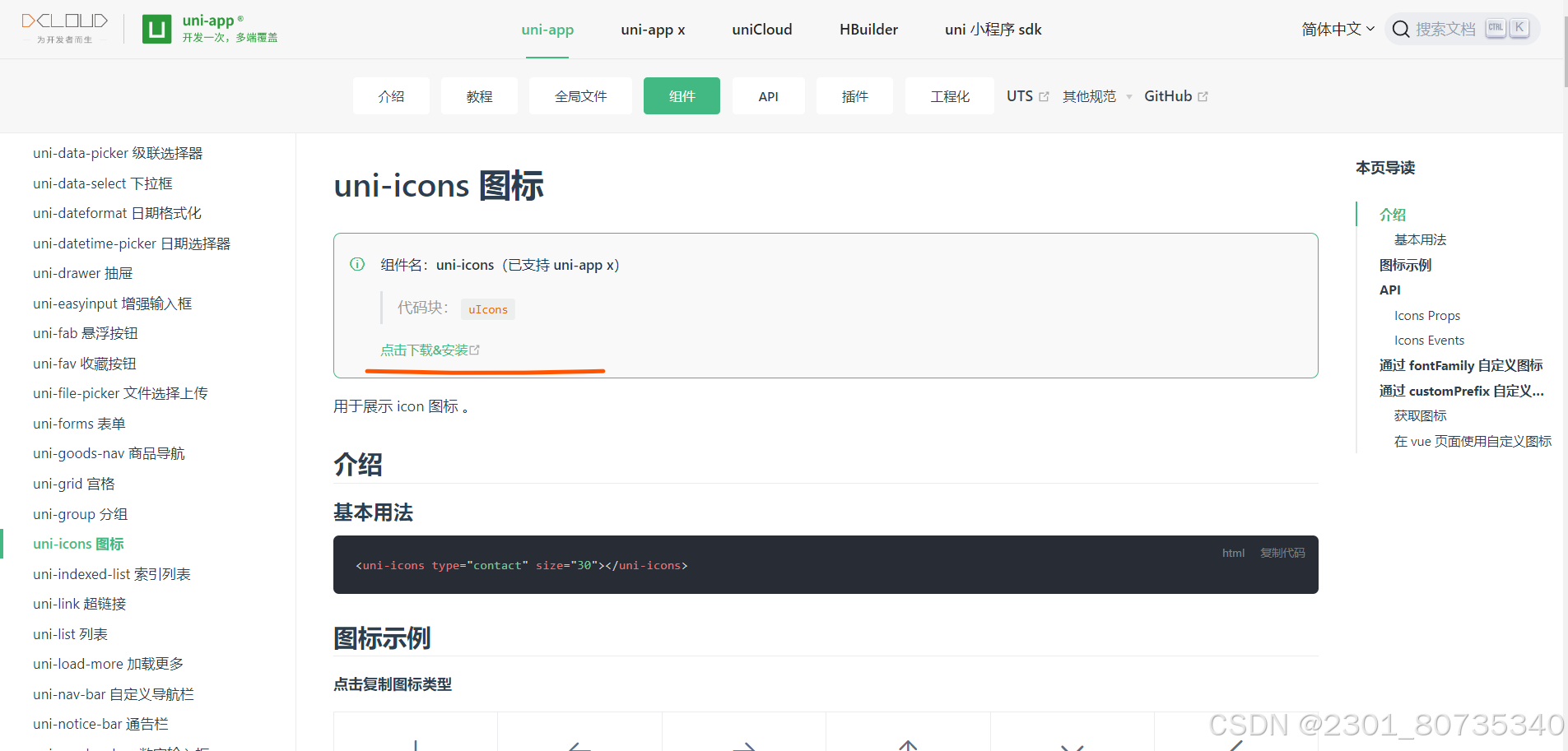Jump to 获取图标 in outline
Screen dimensions: 1568x751
(1420, 415)
